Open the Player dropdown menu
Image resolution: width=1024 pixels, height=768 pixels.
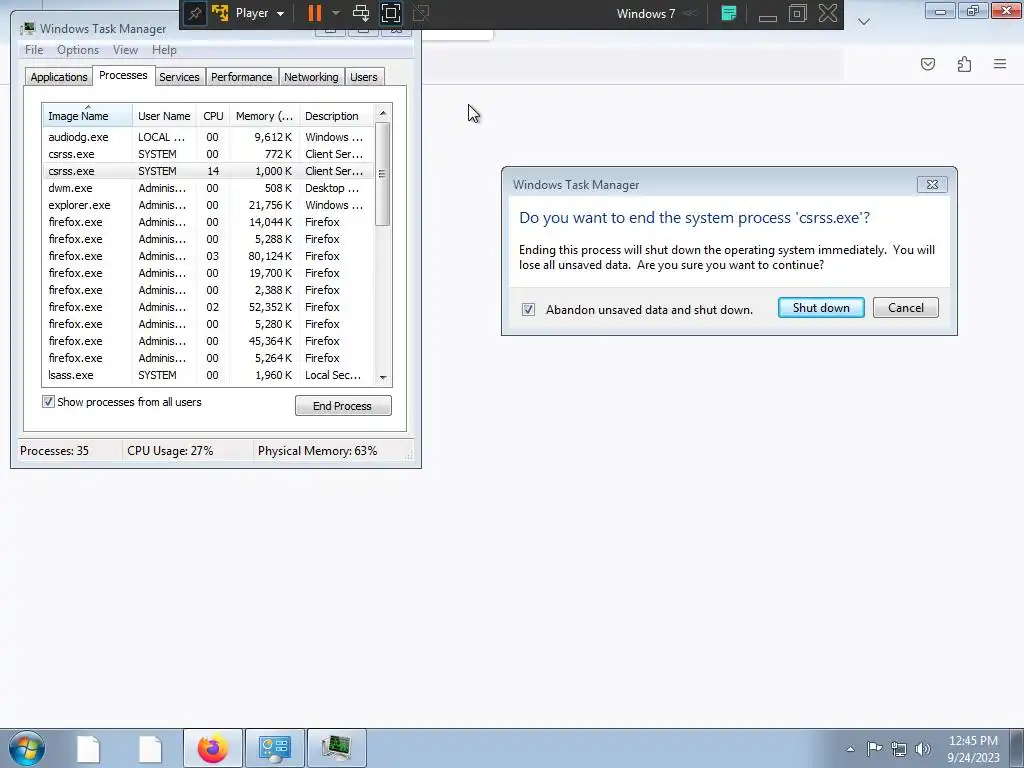pyautogui.click(x=259, y=13)
